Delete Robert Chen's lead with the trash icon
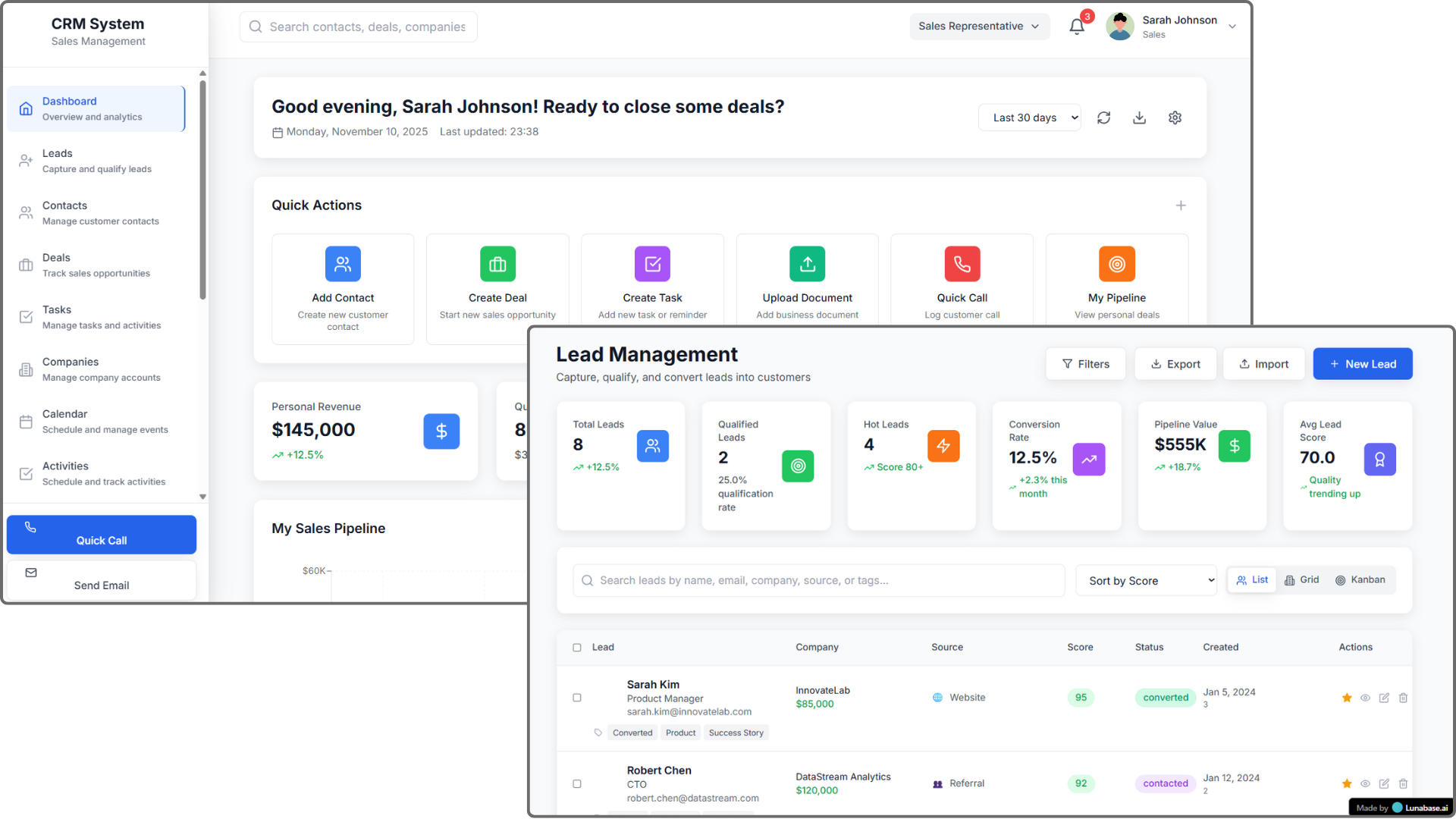 pyautogui.click(x=1403, y=783)
